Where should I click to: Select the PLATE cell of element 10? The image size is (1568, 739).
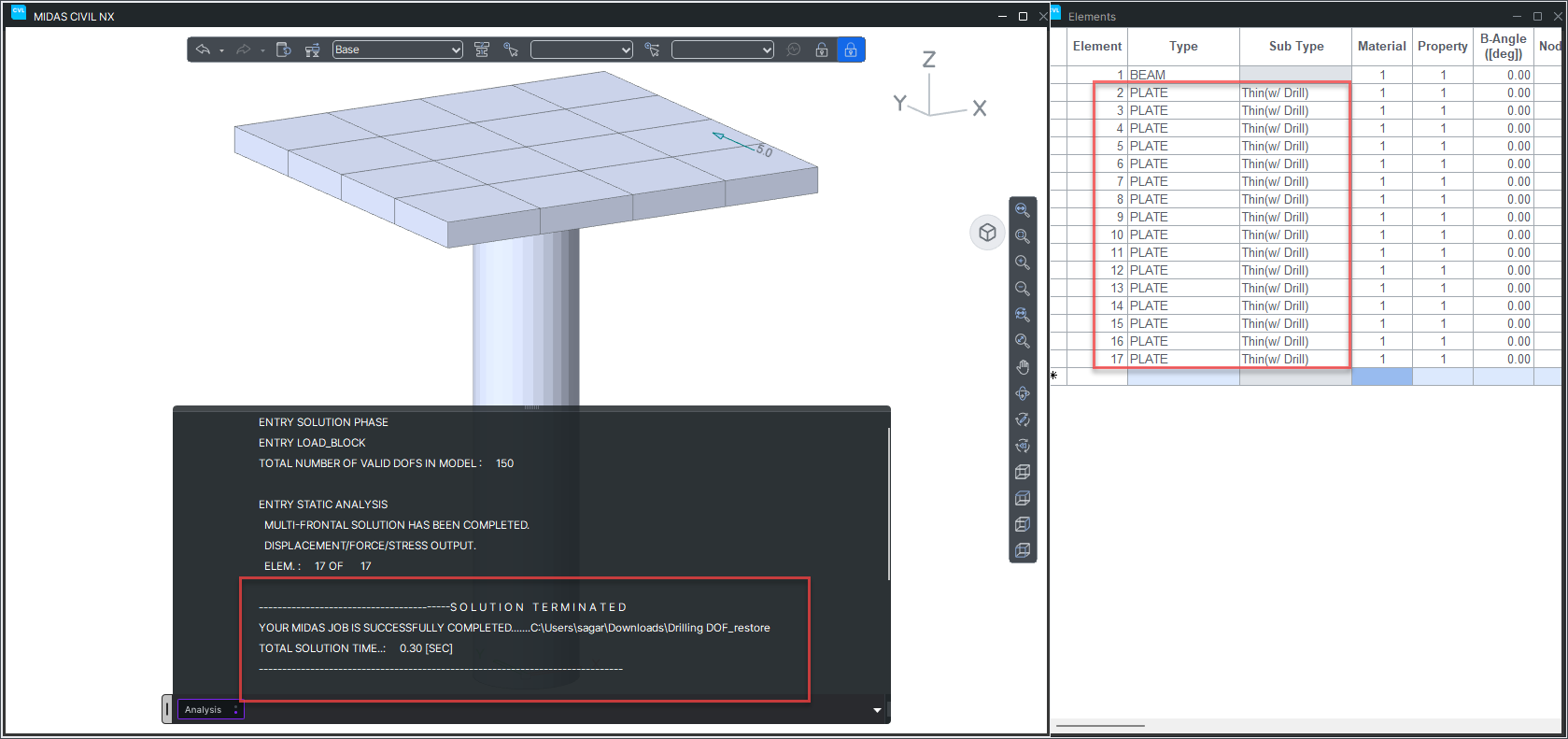click(x=1183, y=234)
